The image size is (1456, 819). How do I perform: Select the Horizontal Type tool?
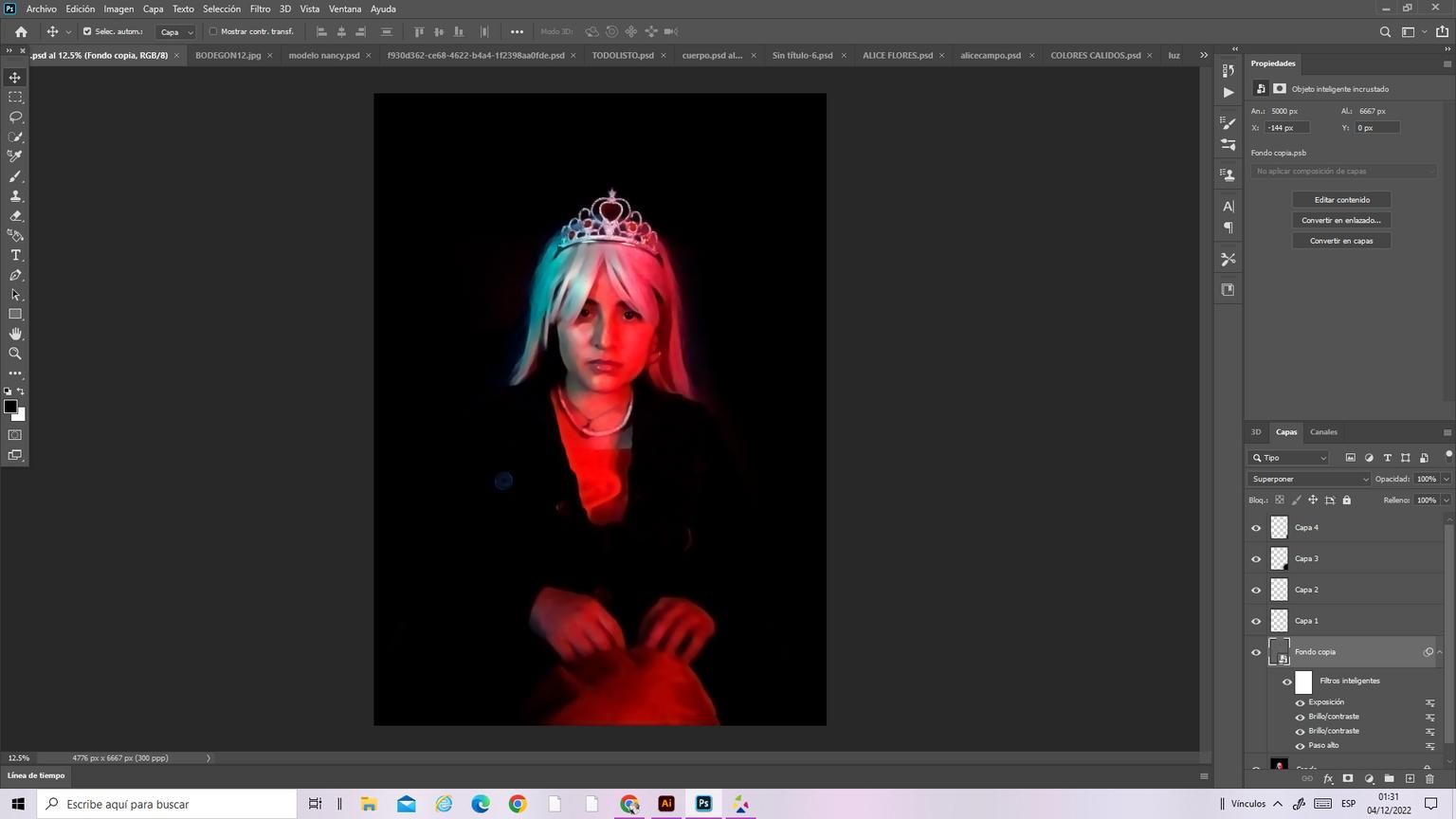tap(15, 255)
